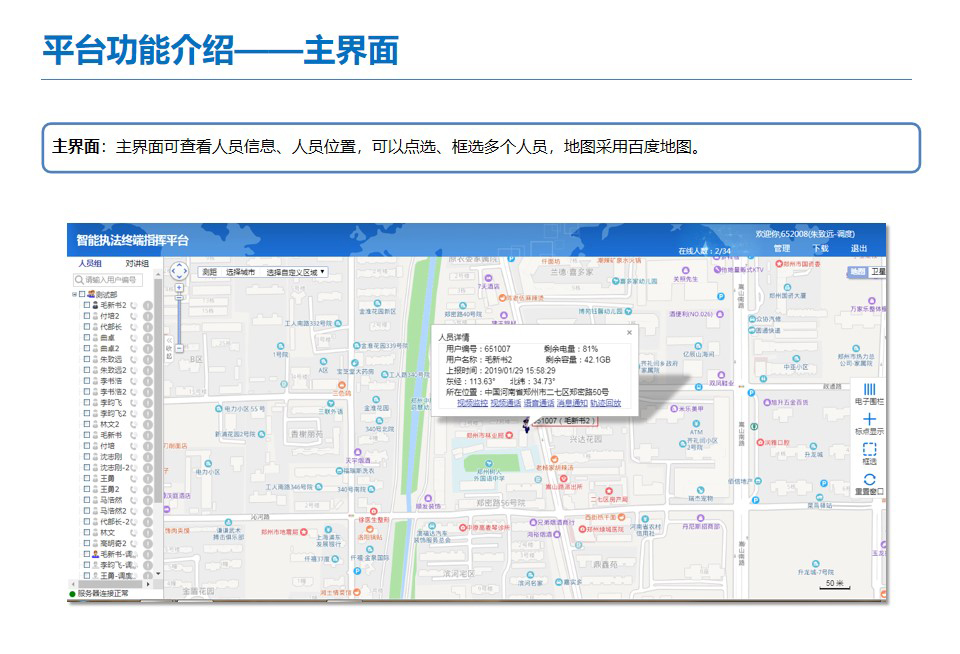Open the 选择自定义区域 dropdown
The image size is (960, 654).
pos(296,272)
